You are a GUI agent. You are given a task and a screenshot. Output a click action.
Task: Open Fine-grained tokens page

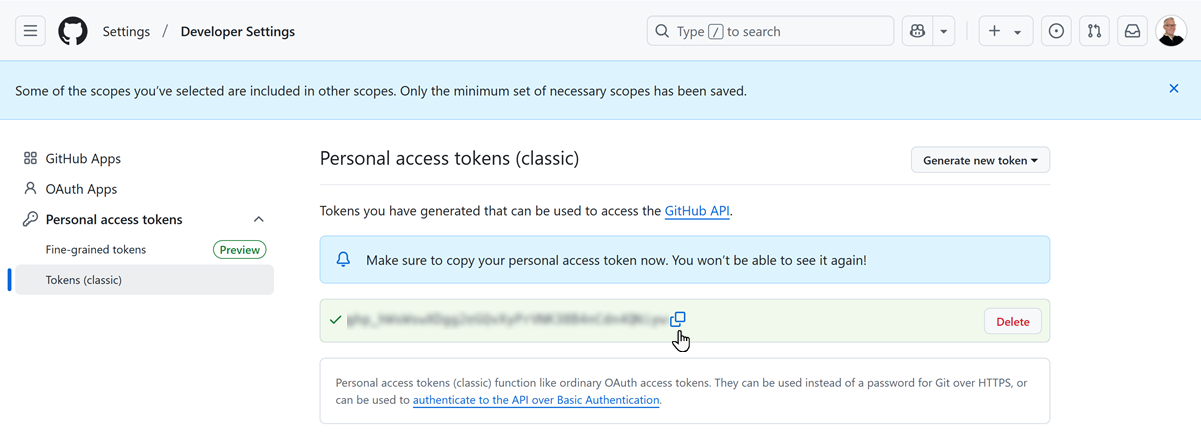tap(96, 249)
